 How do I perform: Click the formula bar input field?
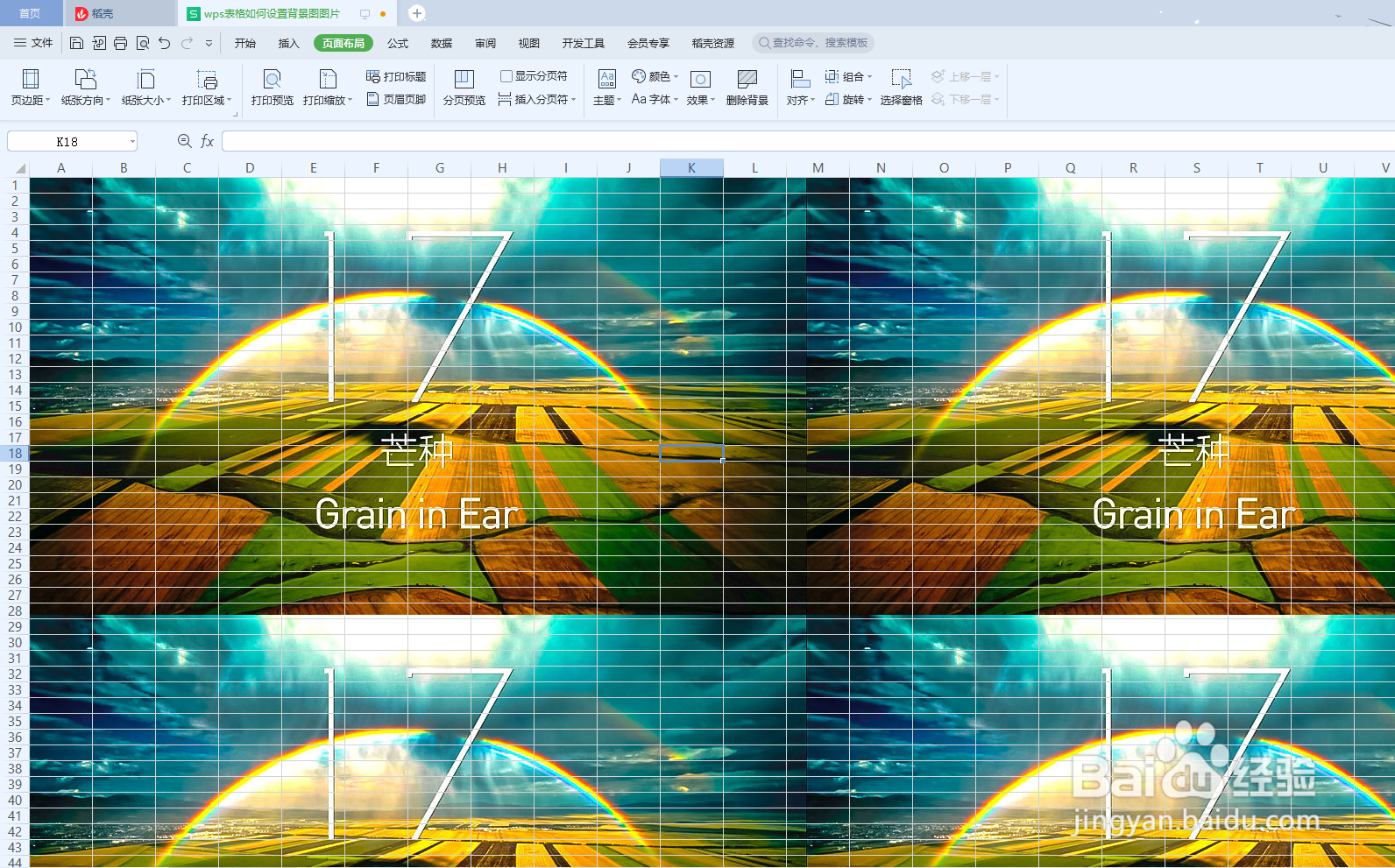(806, 141)
